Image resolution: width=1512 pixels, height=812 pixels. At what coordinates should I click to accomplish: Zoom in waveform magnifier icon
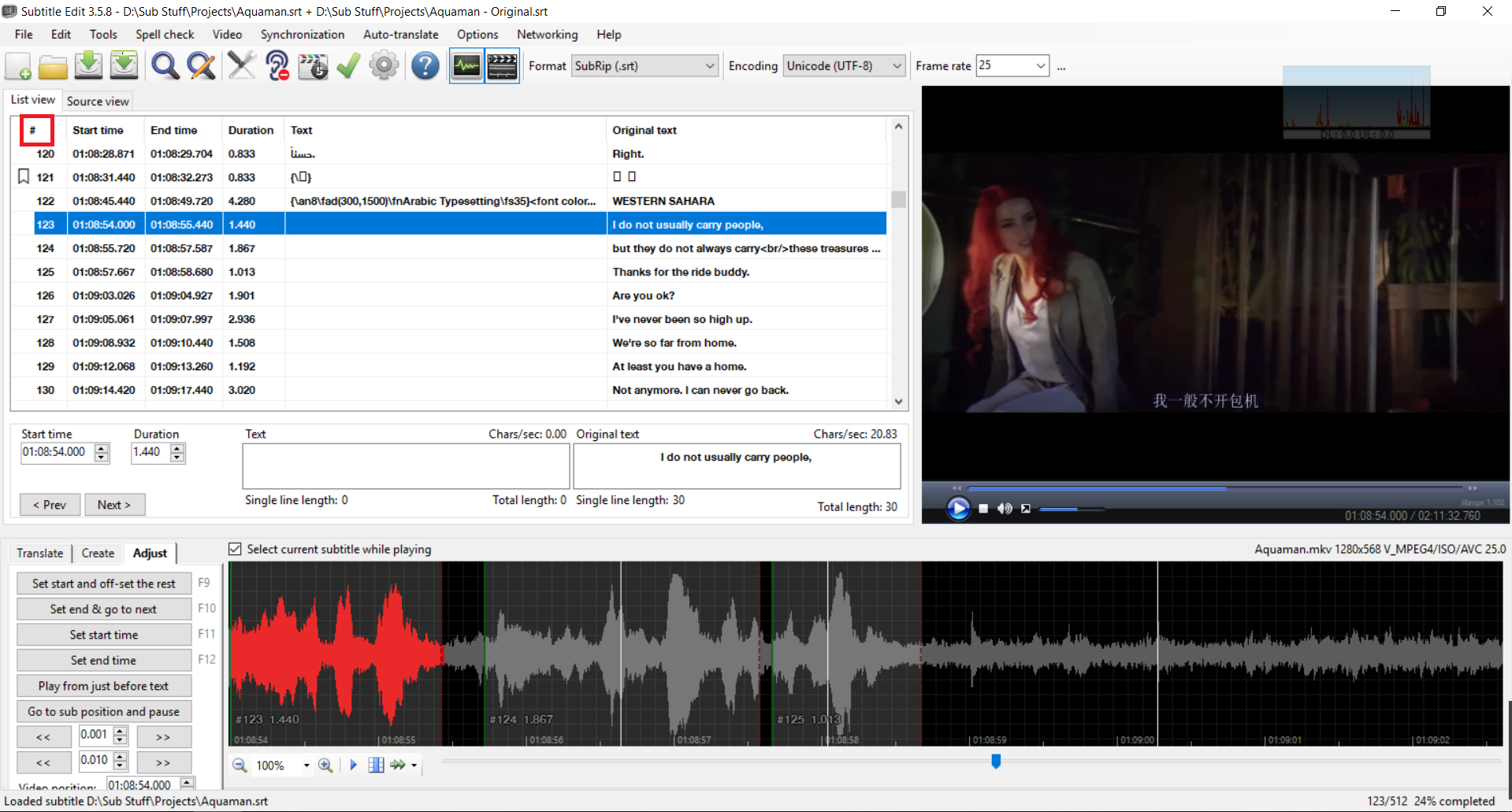325,766
